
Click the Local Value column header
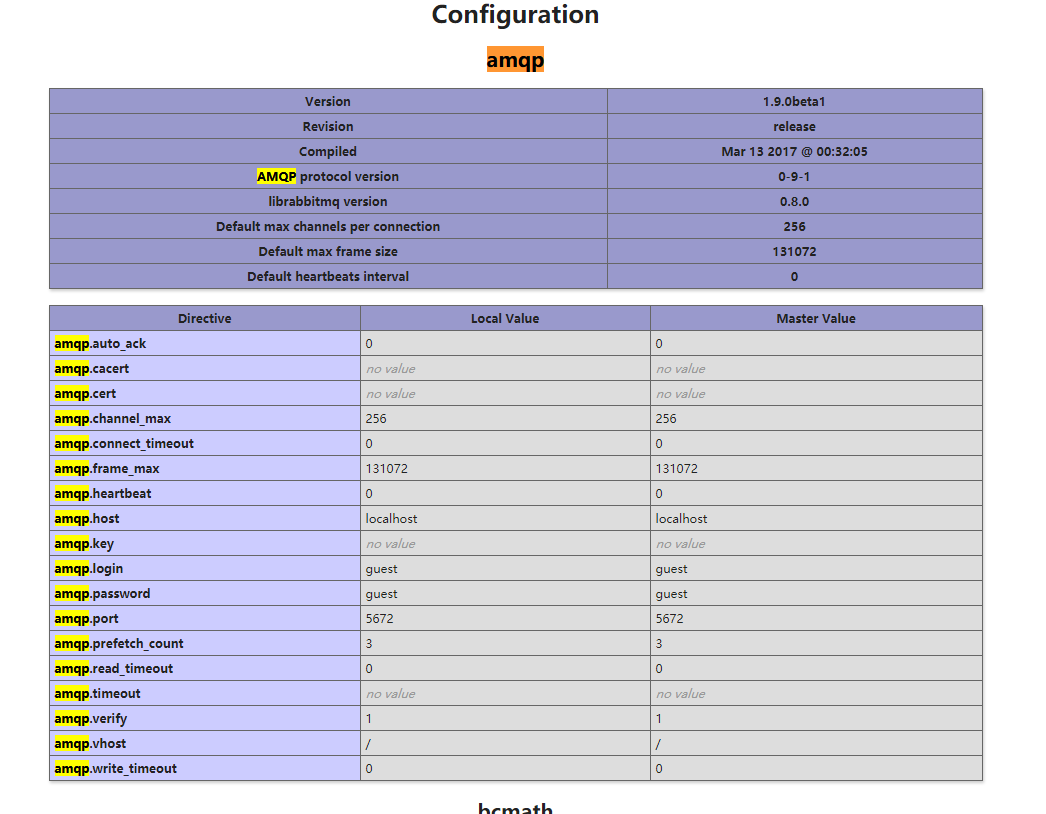coord(505,319)
